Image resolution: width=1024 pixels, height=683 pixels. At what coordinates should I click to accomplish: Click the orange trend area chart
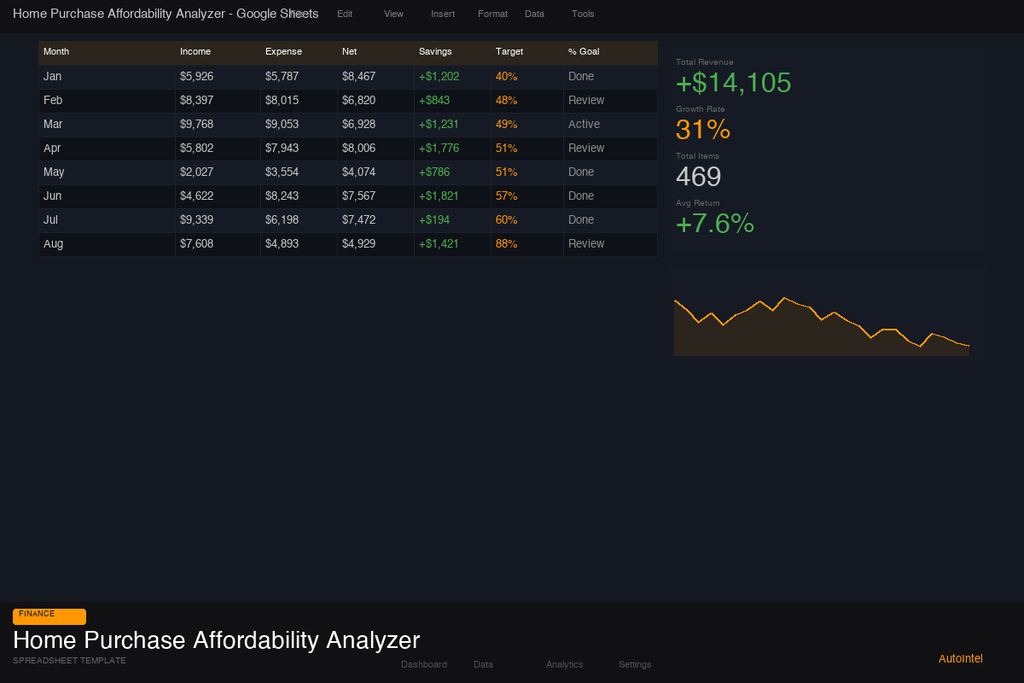tap(822, 326)
